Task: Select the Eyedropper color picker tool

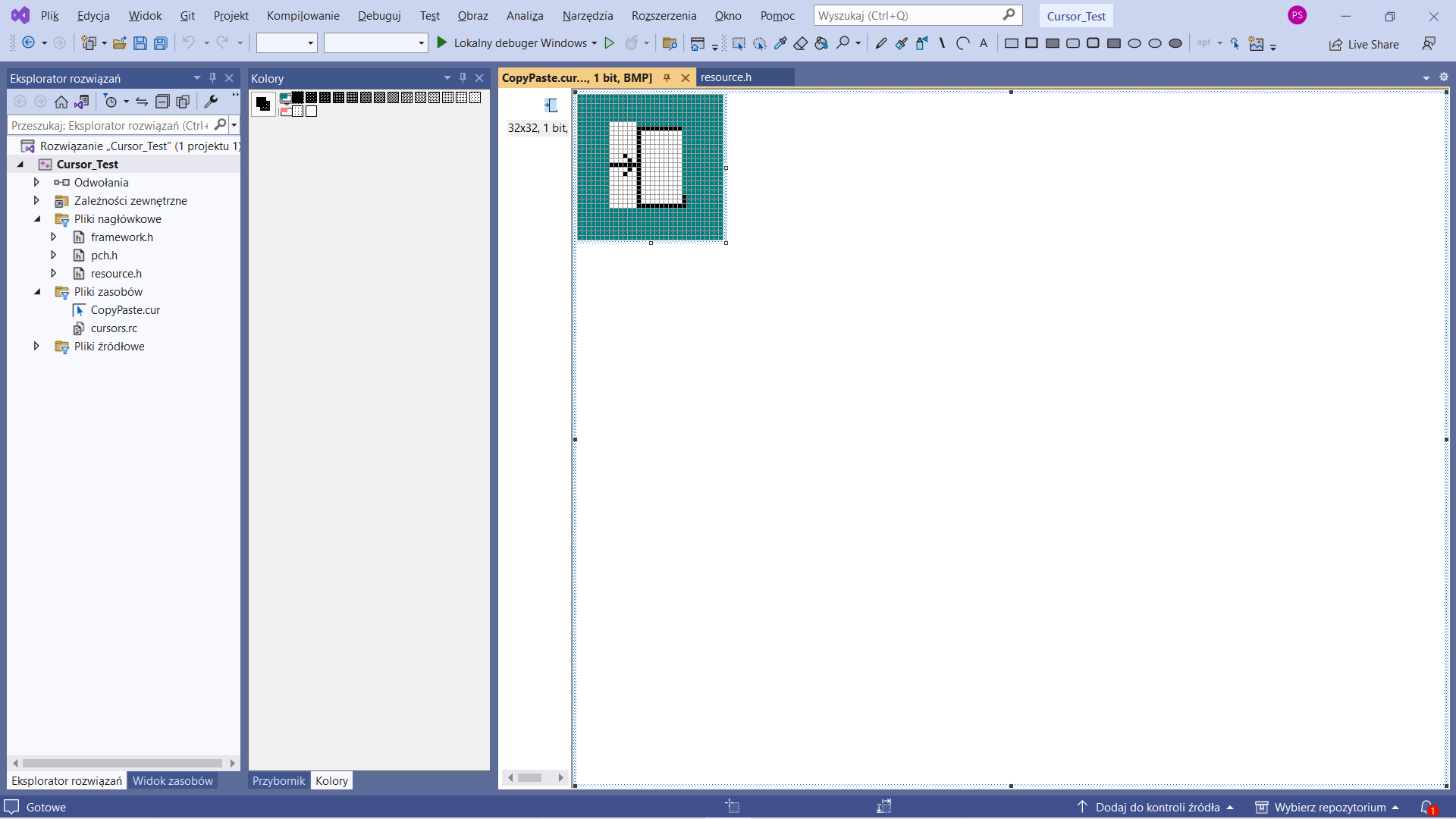Action: coord(780,43)
